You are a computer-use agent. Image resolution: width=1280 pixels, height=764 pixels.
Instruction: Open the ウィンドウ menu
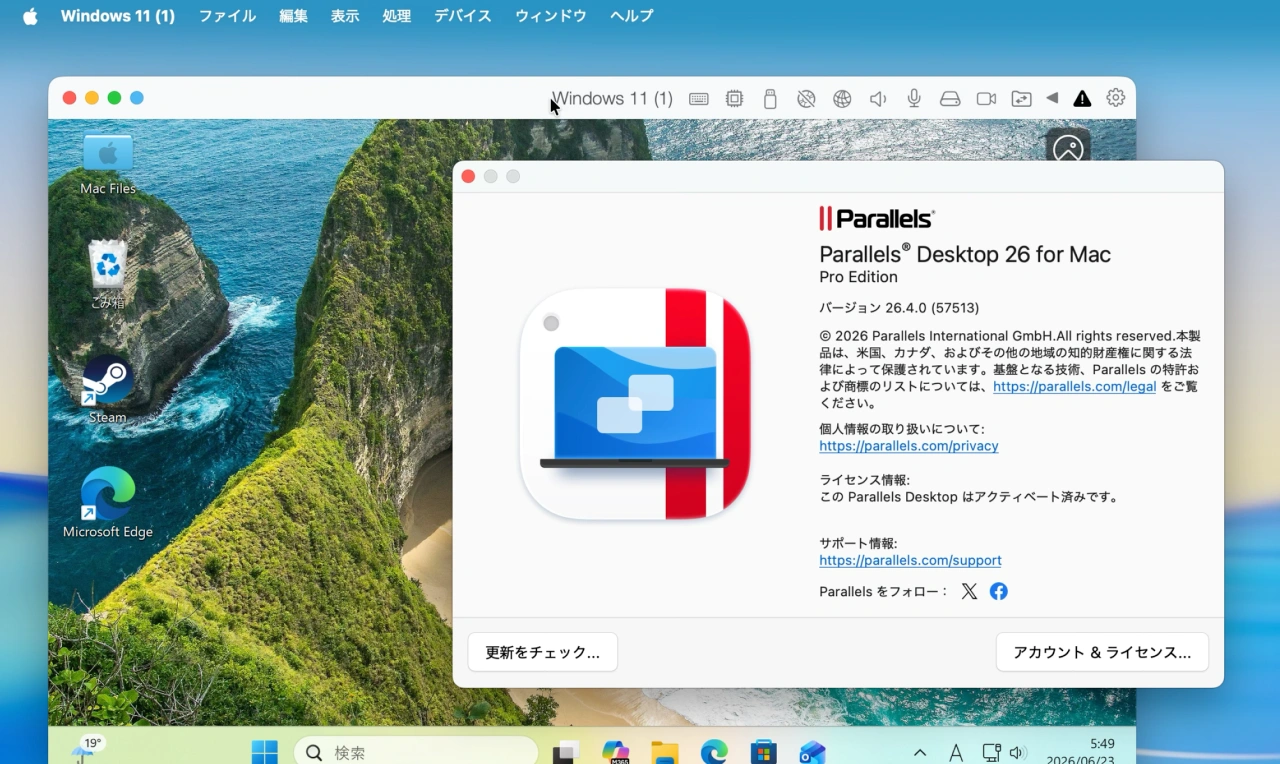551,16
